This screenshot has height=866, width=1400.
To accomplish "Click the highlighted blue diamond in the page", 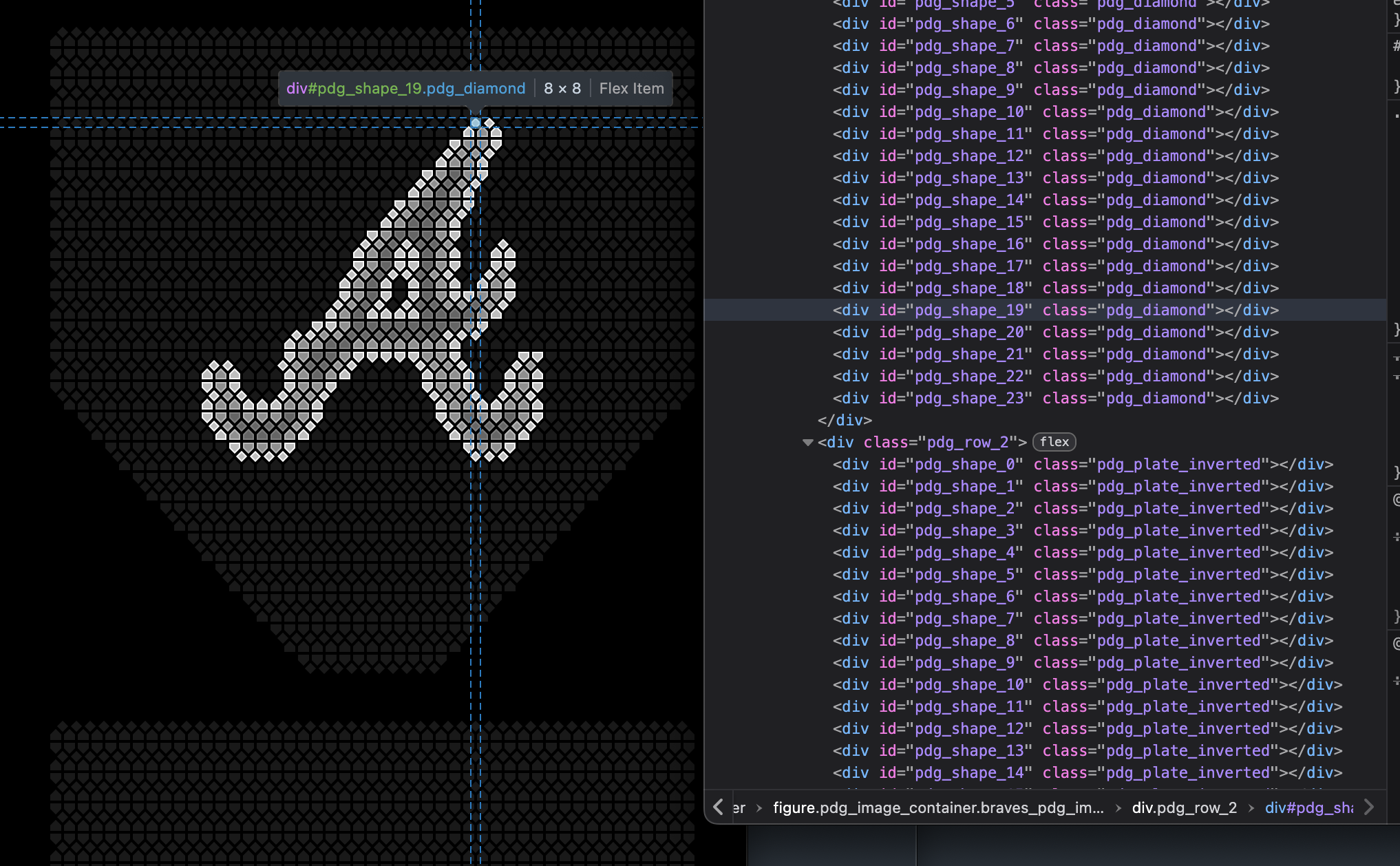I will click(476, 123).
